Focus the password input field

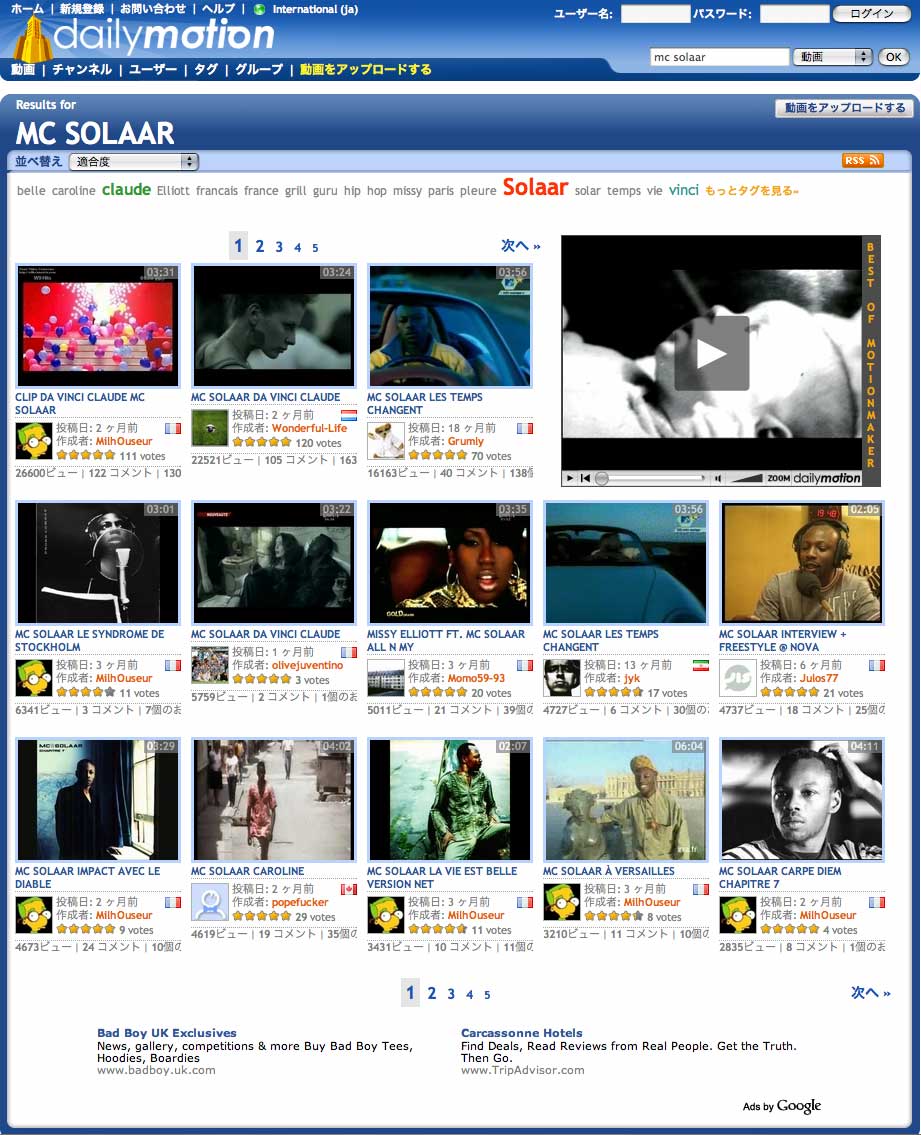pyautogui.click(x=794, y=13)
